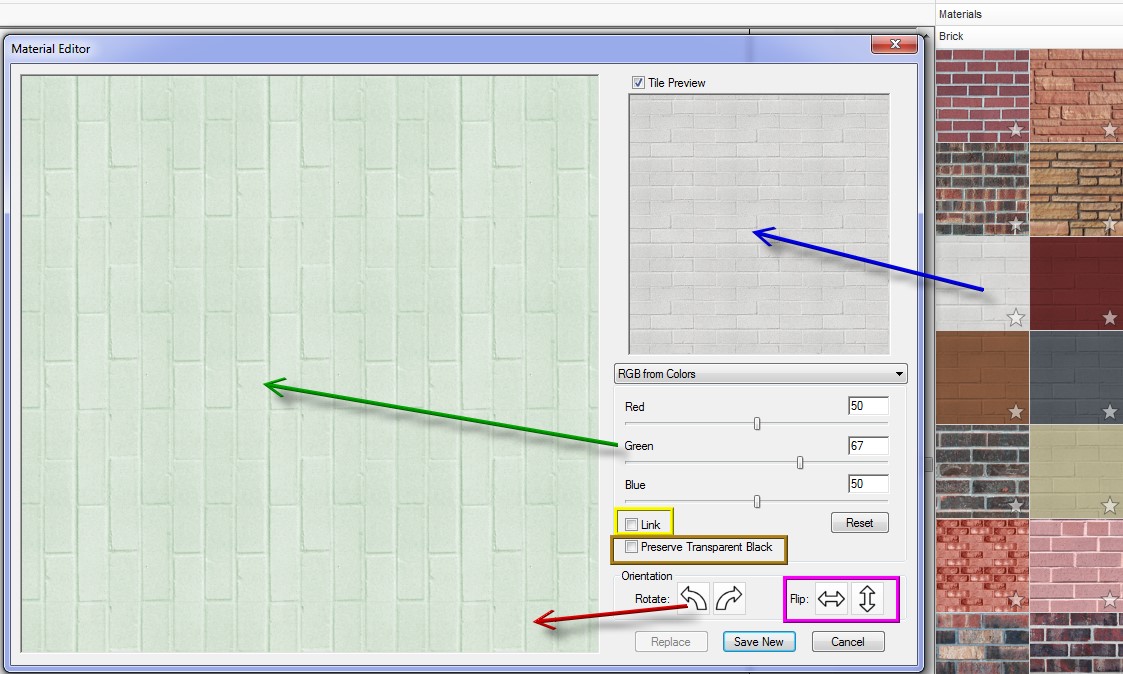Click the Green value field showing 67
This screenshot has width=1123, height=674.
click(x=868, y=446)
